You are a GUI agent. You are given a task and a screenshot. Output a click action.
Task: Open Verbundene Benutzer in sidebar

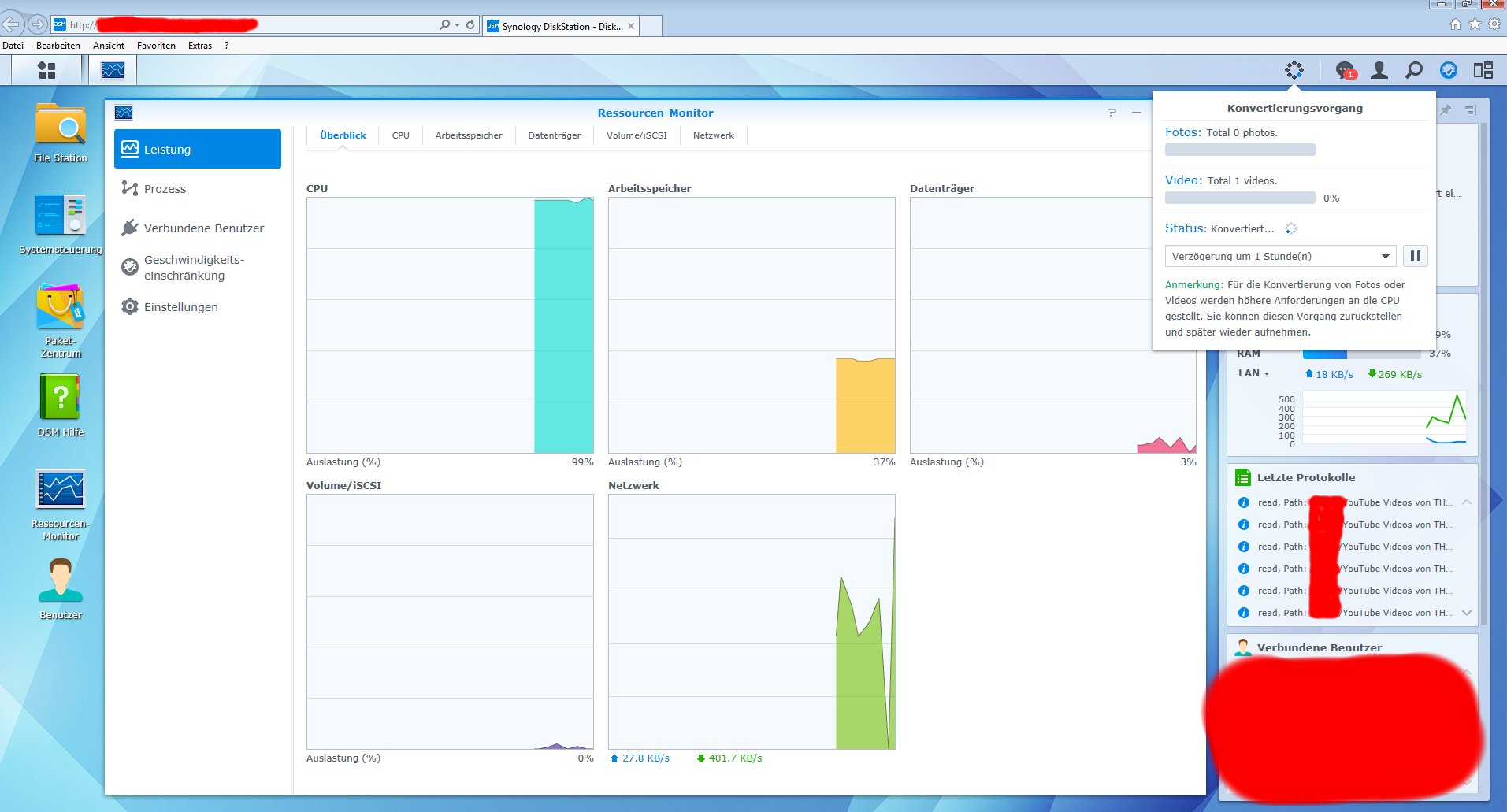[203, 228]
